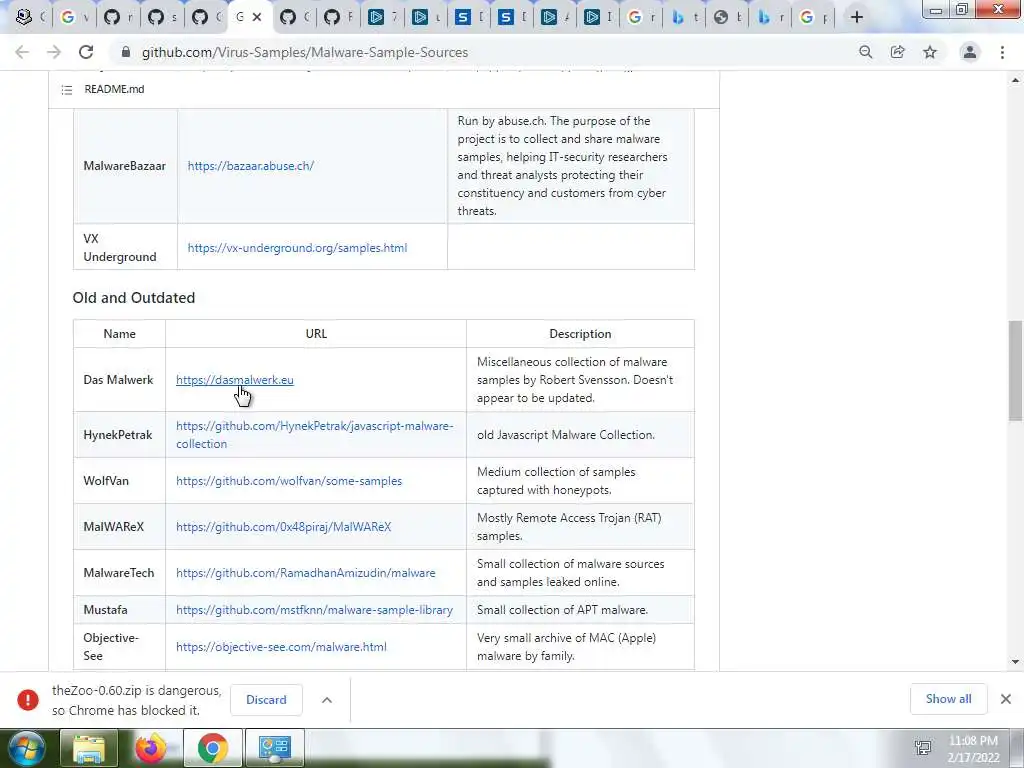The width and height of the screenshot is (1024, 768).
Task: Open the taskbar clock showing 11:08 PM
Action: 973,749
